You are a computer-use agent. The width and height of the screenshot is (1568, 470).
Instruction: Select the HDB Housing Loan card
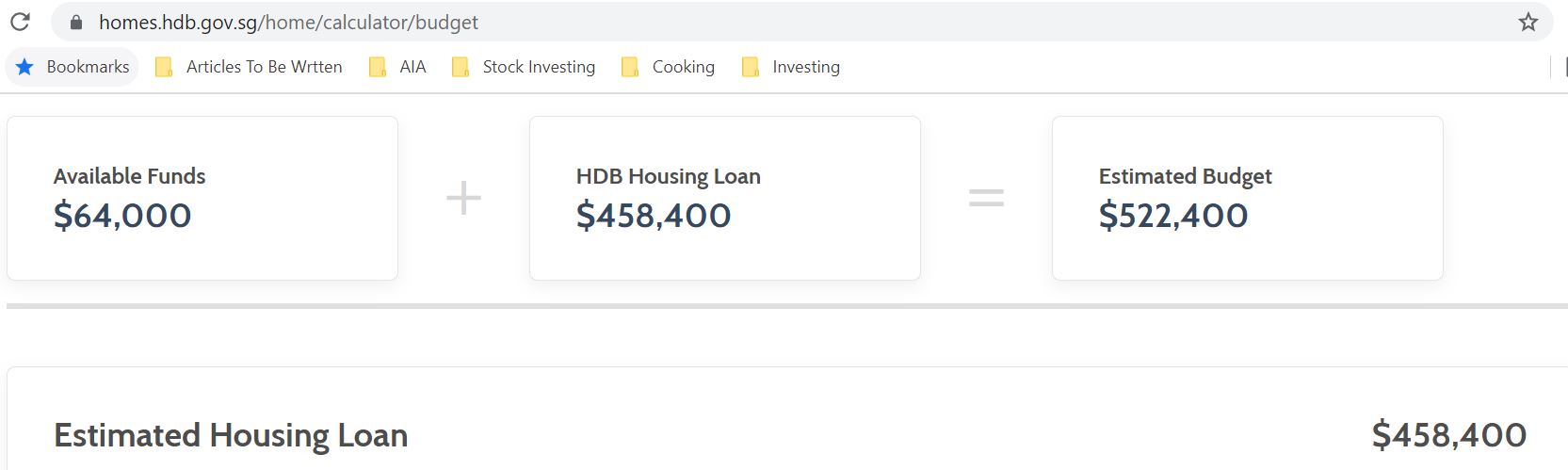point(725,198)
